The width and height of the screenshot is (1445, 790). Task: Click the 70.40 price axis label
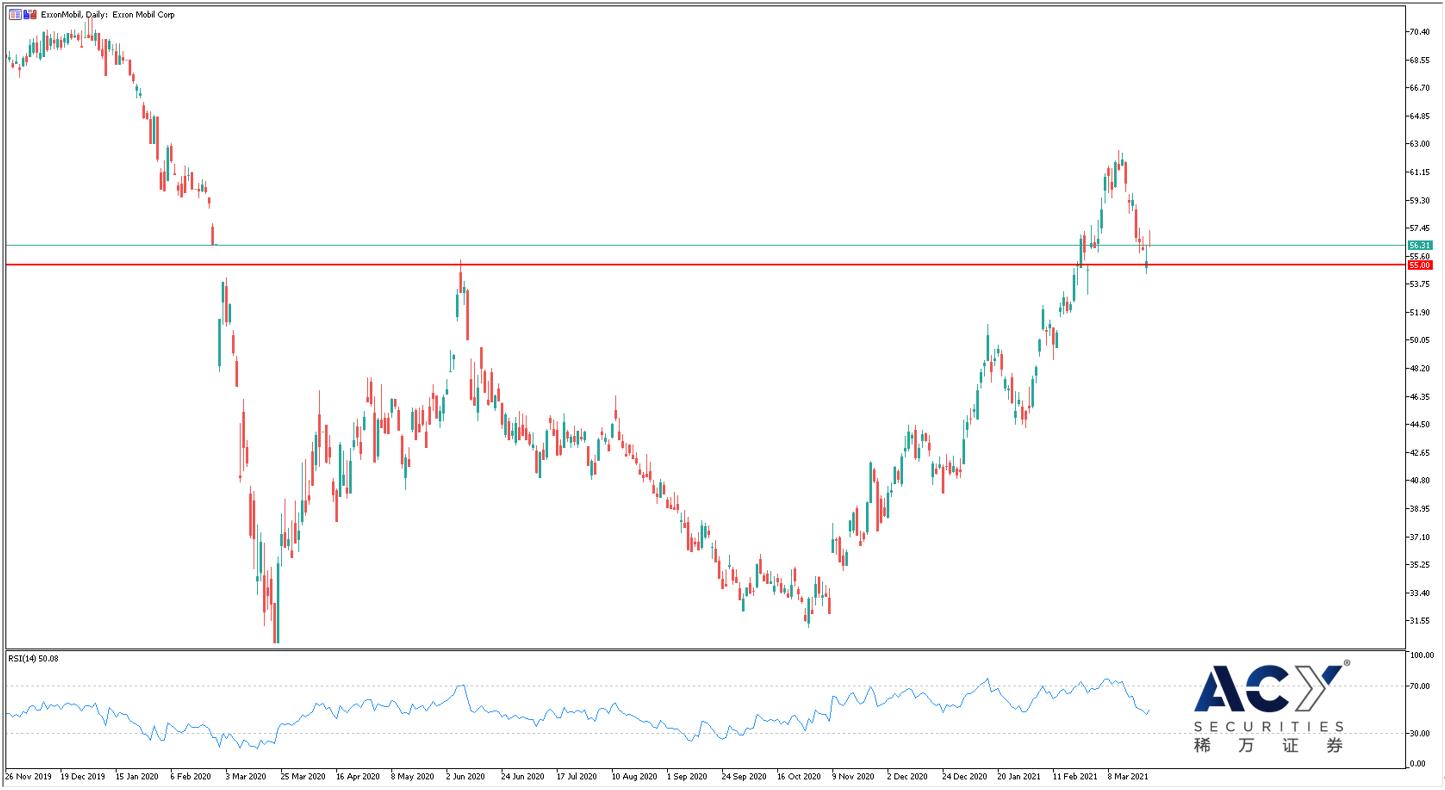(1420, 32)
